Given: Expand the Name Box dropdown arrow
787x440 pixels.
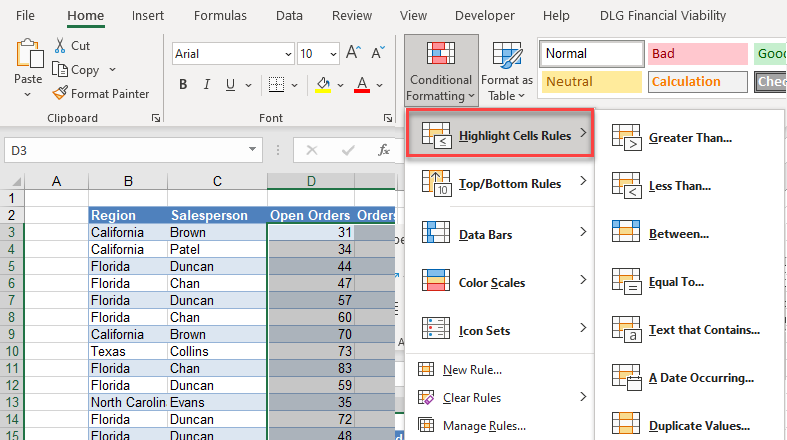Looking at the screenshot, I should click(253, 150).
